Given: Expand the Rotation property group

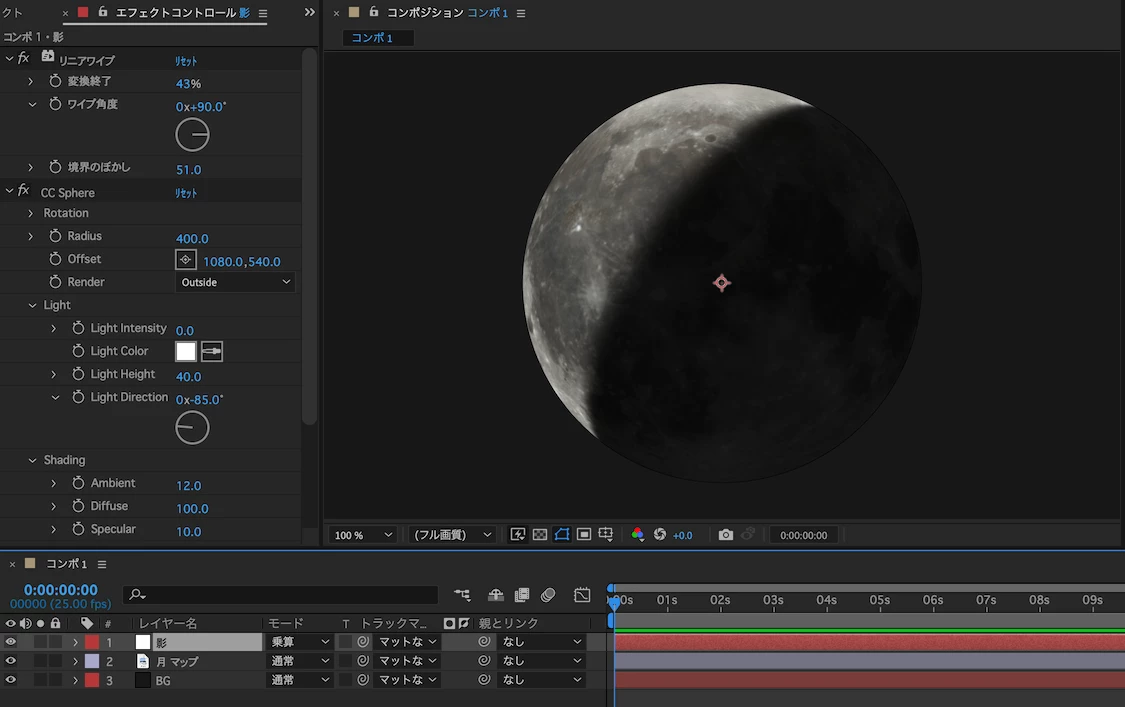Looking at the screenshot, I should [x=31, y=213].
